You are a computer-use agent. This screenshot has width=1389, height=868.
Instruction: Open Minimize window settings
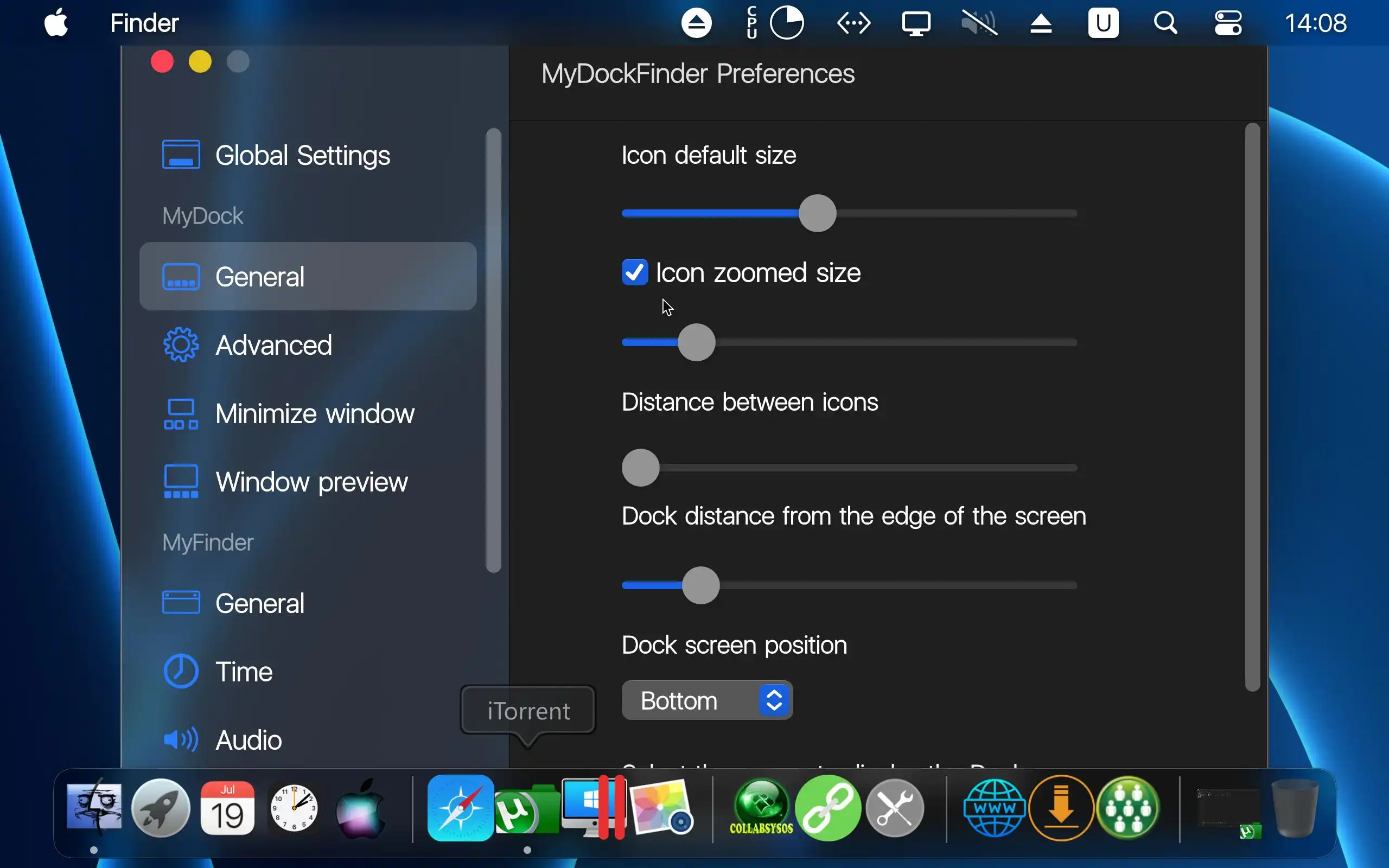(314, 413)
